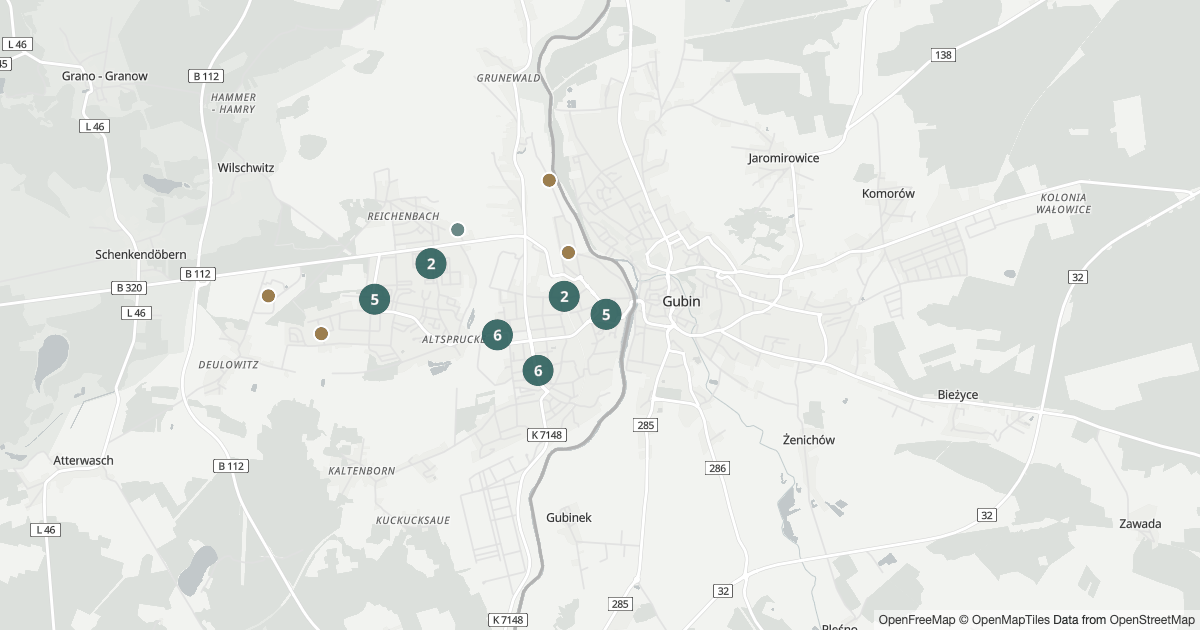Screen dimensions: 1200x630
Task: Select the brown dot east of Schenkendöbern
Action: point(268,295)
